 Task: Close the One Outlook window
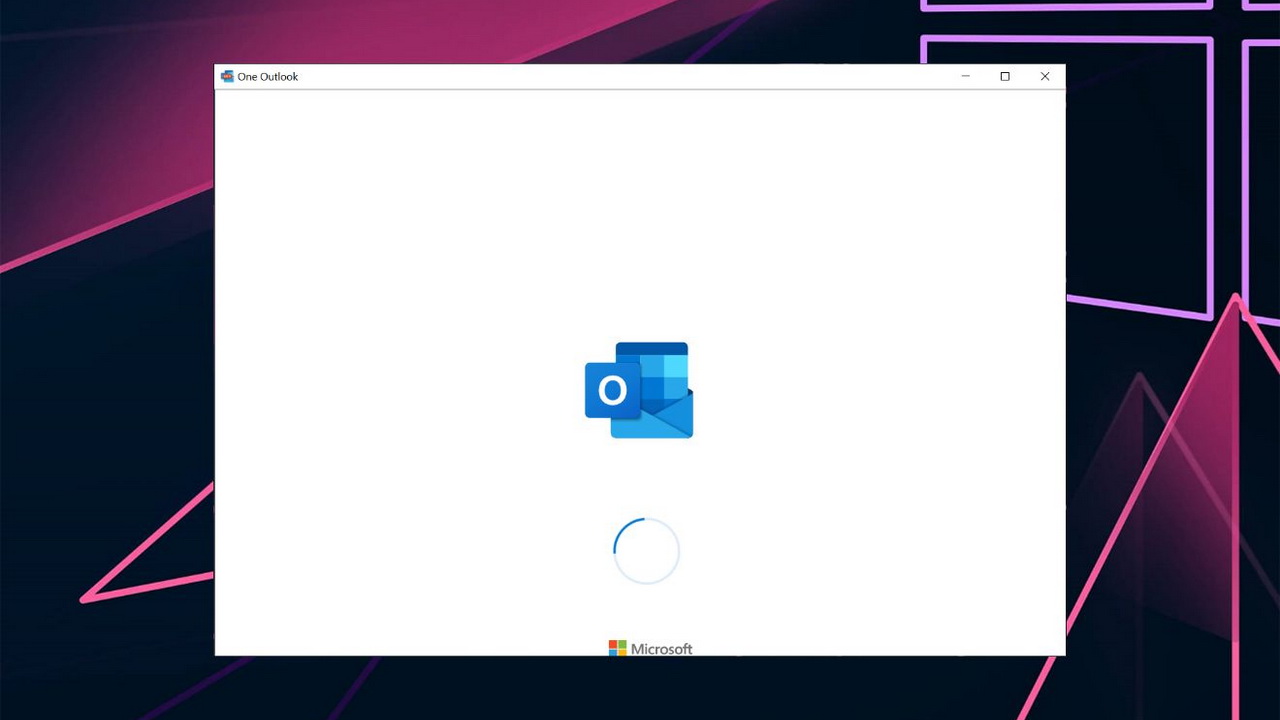coord(1045,76)
